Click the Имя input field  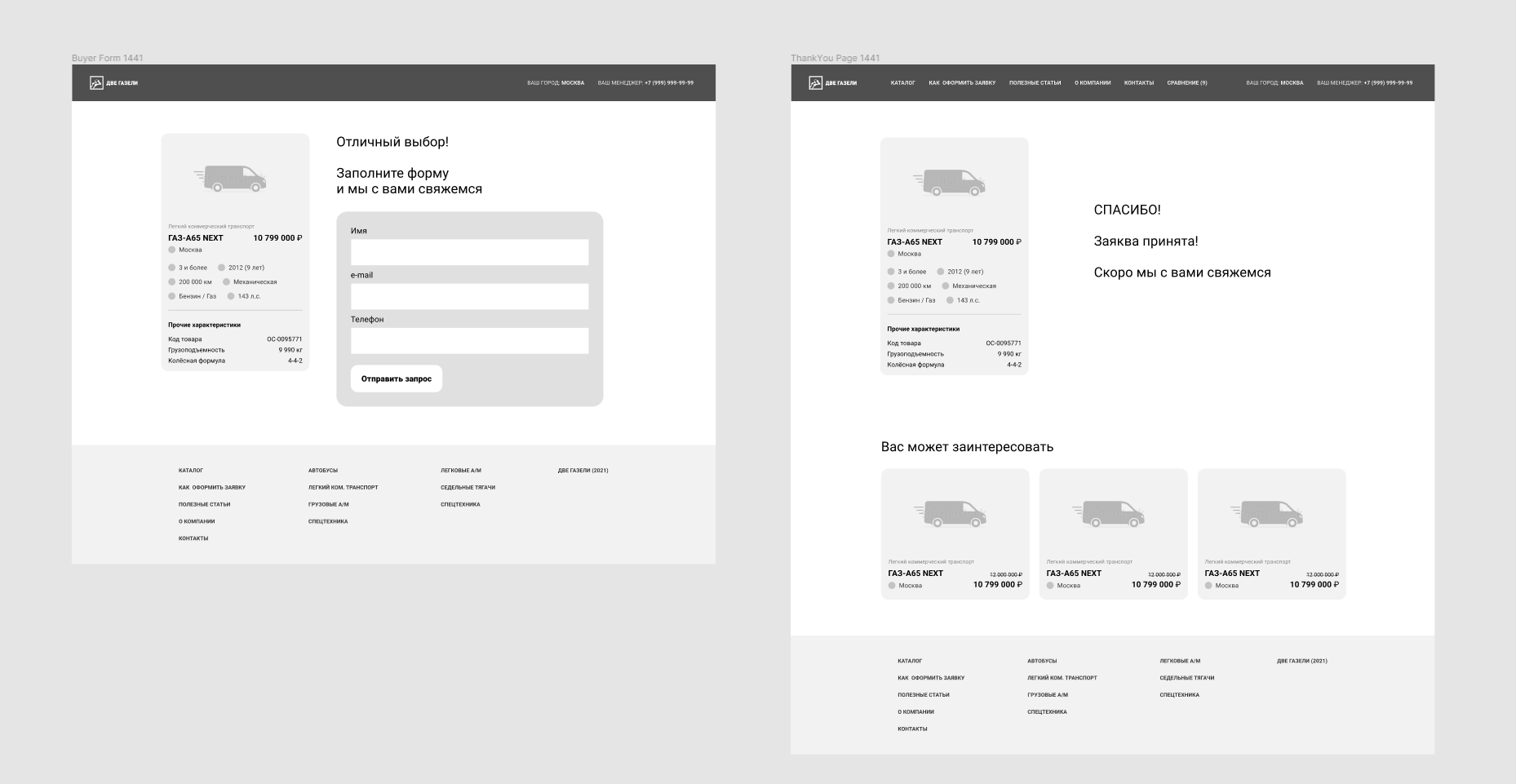click(x=469, y=252)
